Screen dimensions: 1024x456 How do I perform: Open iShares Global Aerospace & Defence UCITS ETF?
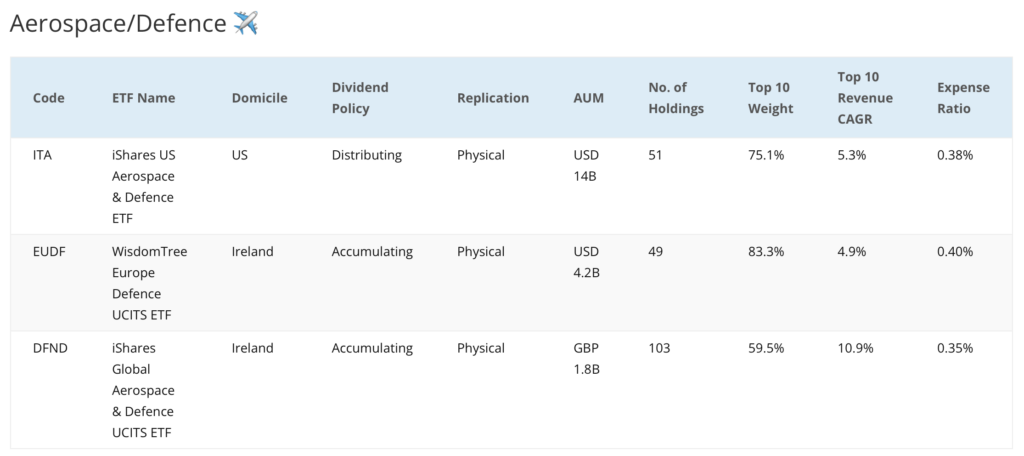pos(144,390)
